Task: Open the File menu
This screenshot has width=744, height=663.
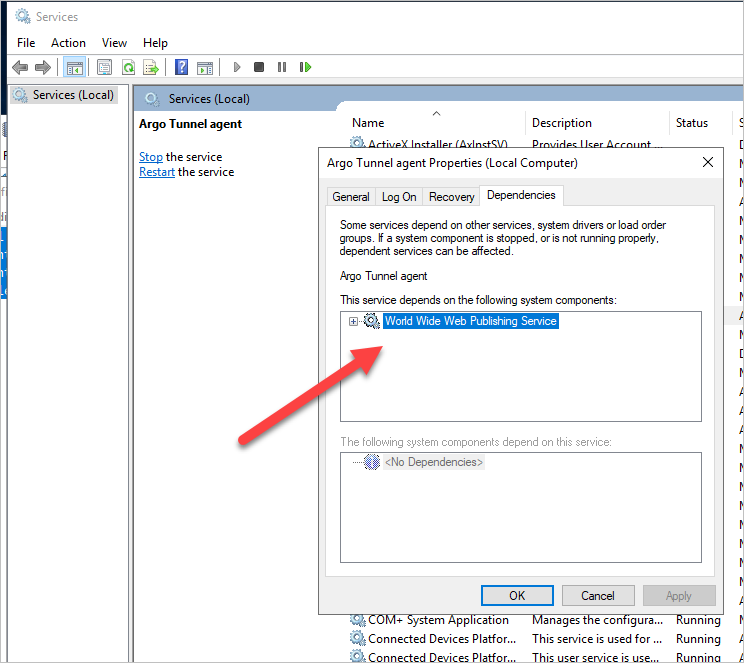Action: point(26,43)
